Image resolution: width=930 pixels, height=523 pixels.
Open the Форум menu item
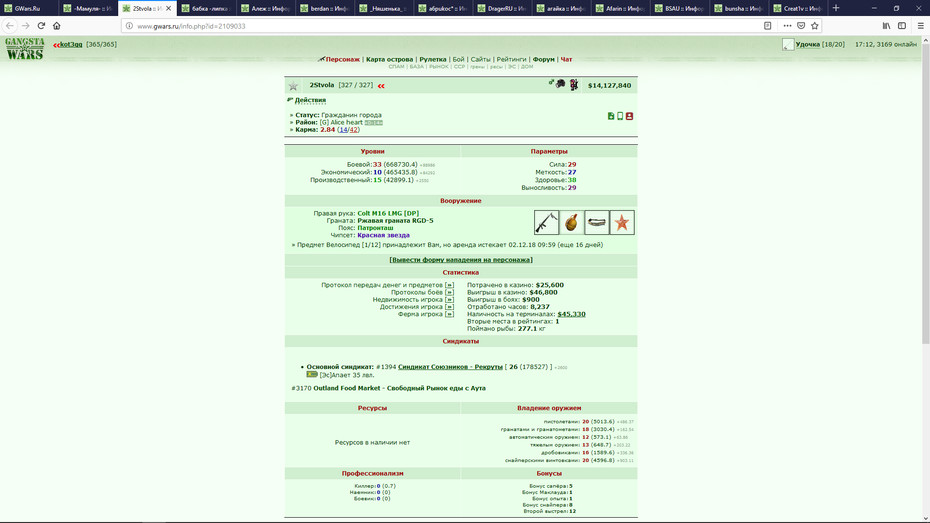pos(543,59)
